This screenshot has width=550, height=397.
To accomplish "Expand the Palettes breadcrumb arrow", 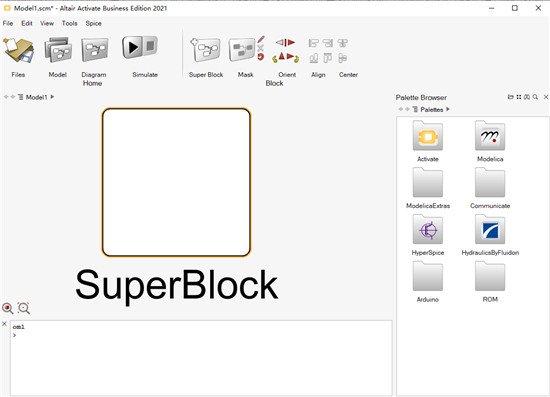I will 448,109.
